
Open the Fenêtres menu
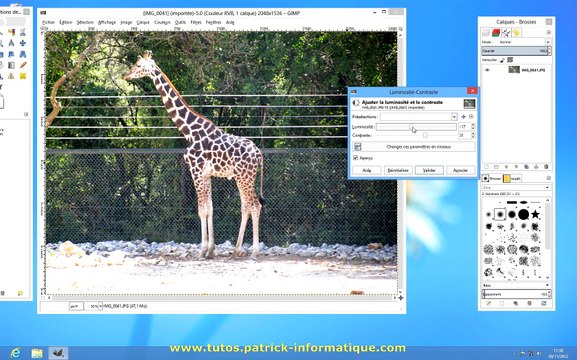pos(213,22)
